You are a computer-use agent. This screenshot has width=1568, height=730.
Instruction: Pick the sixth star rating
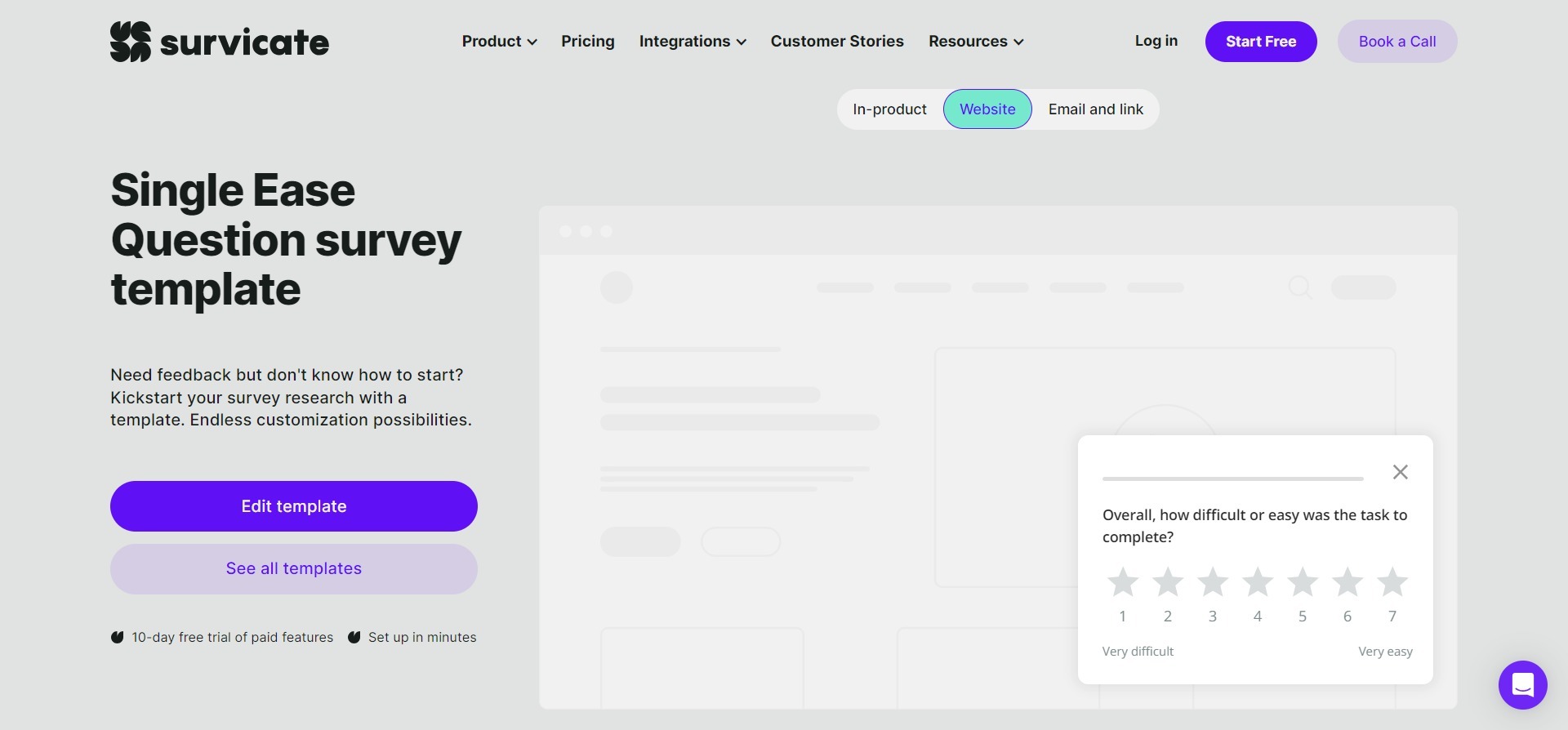[x=1347, y=582]
